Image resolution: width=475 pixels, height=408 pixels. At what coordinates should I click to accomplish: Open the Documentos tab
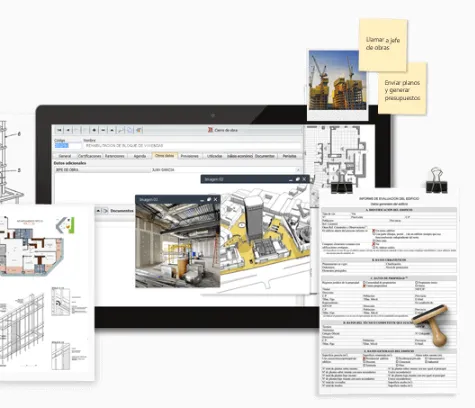pyautogui.click(x=265, y=156)
